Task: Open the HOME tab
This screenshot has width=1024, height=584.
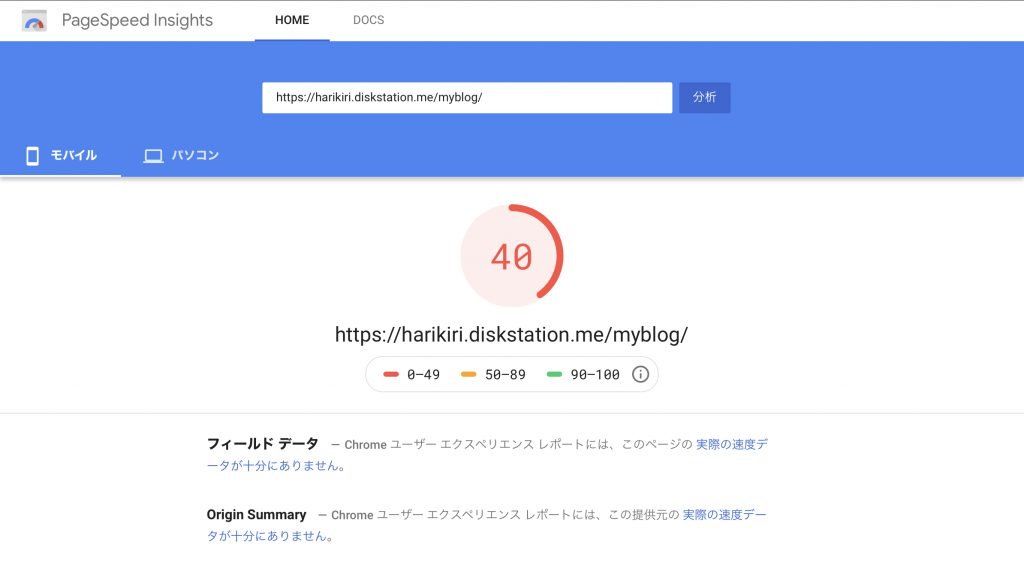Action: pos(292,20)
